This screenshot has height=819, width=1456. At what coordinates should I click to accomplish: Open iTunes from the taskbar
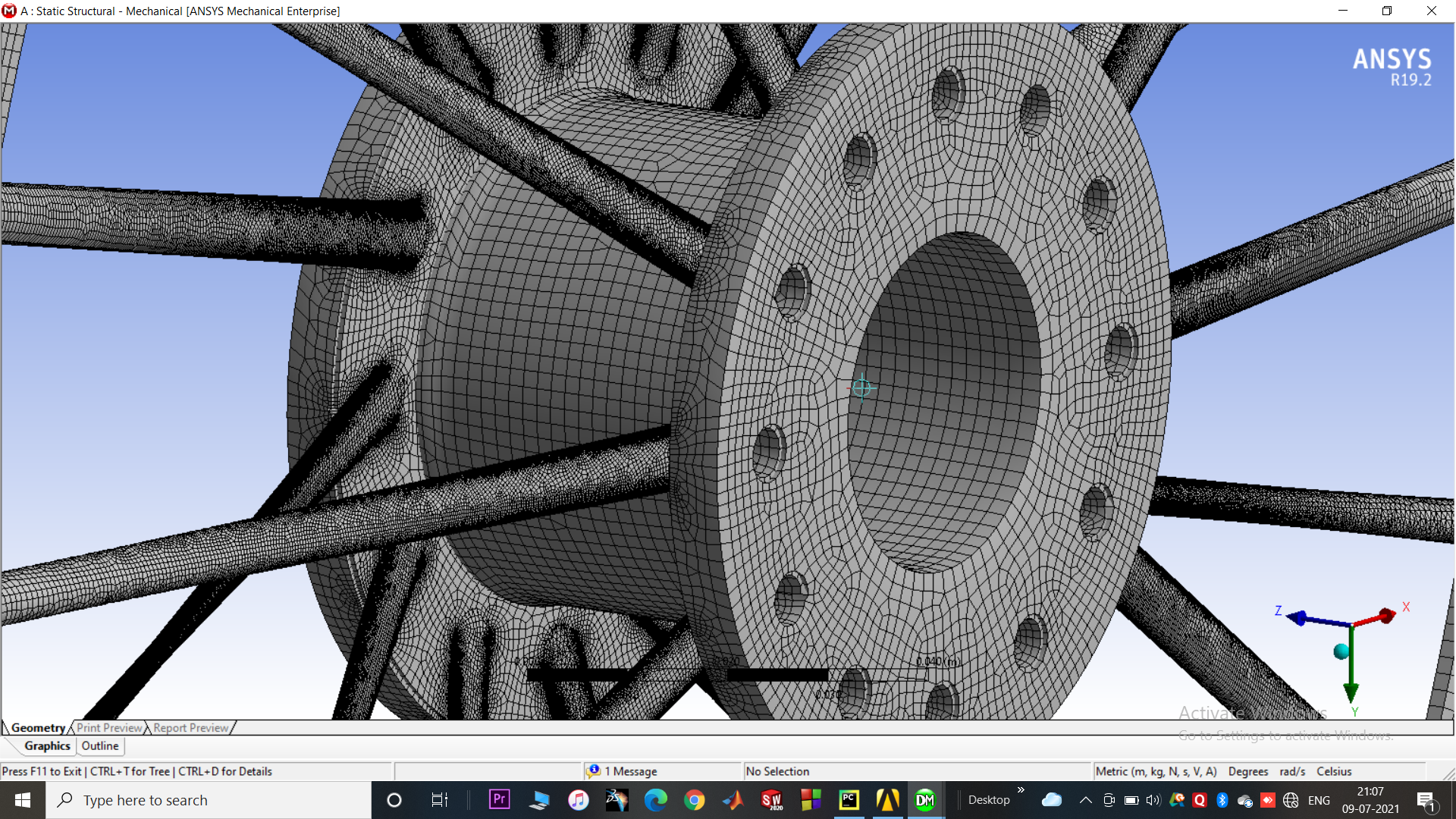(x=579, y=800)
